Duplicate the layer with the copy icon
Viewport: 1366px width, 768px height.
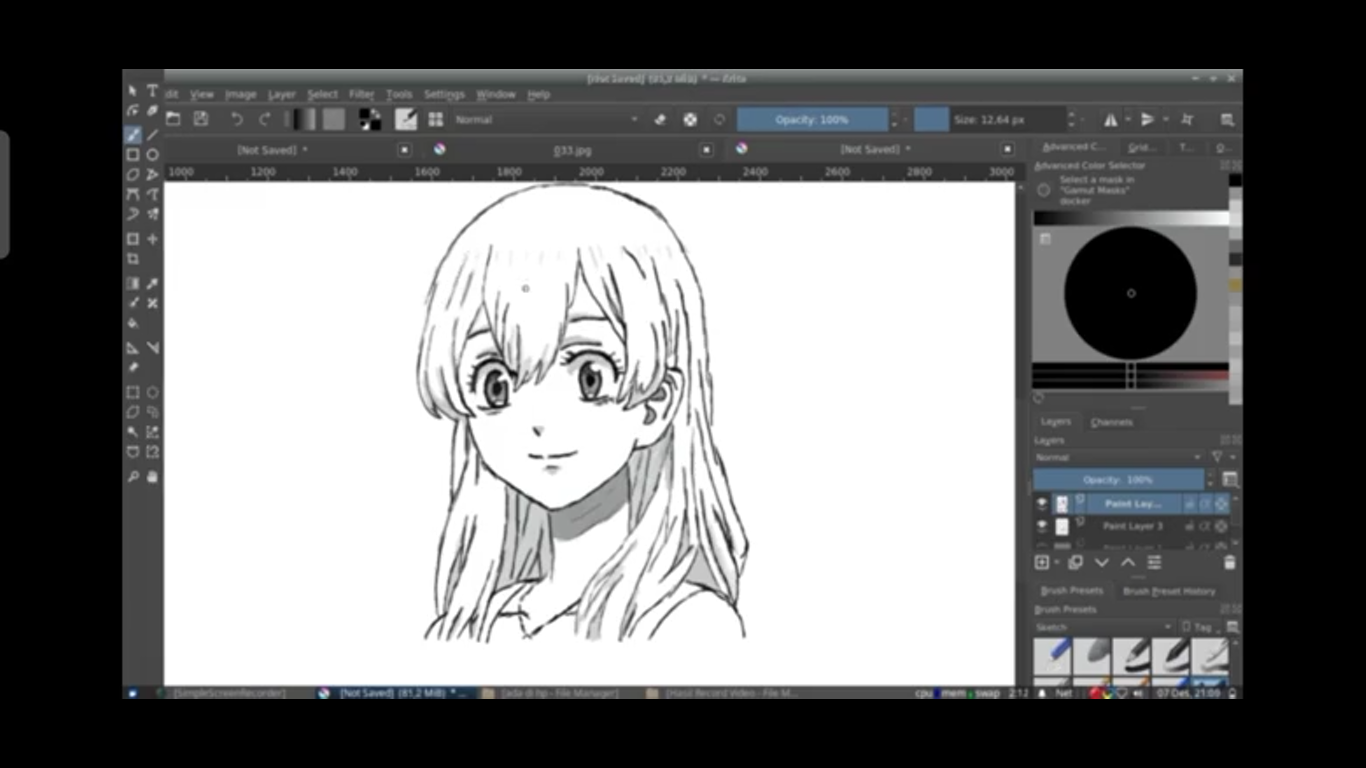click(x=1075, y=563)
